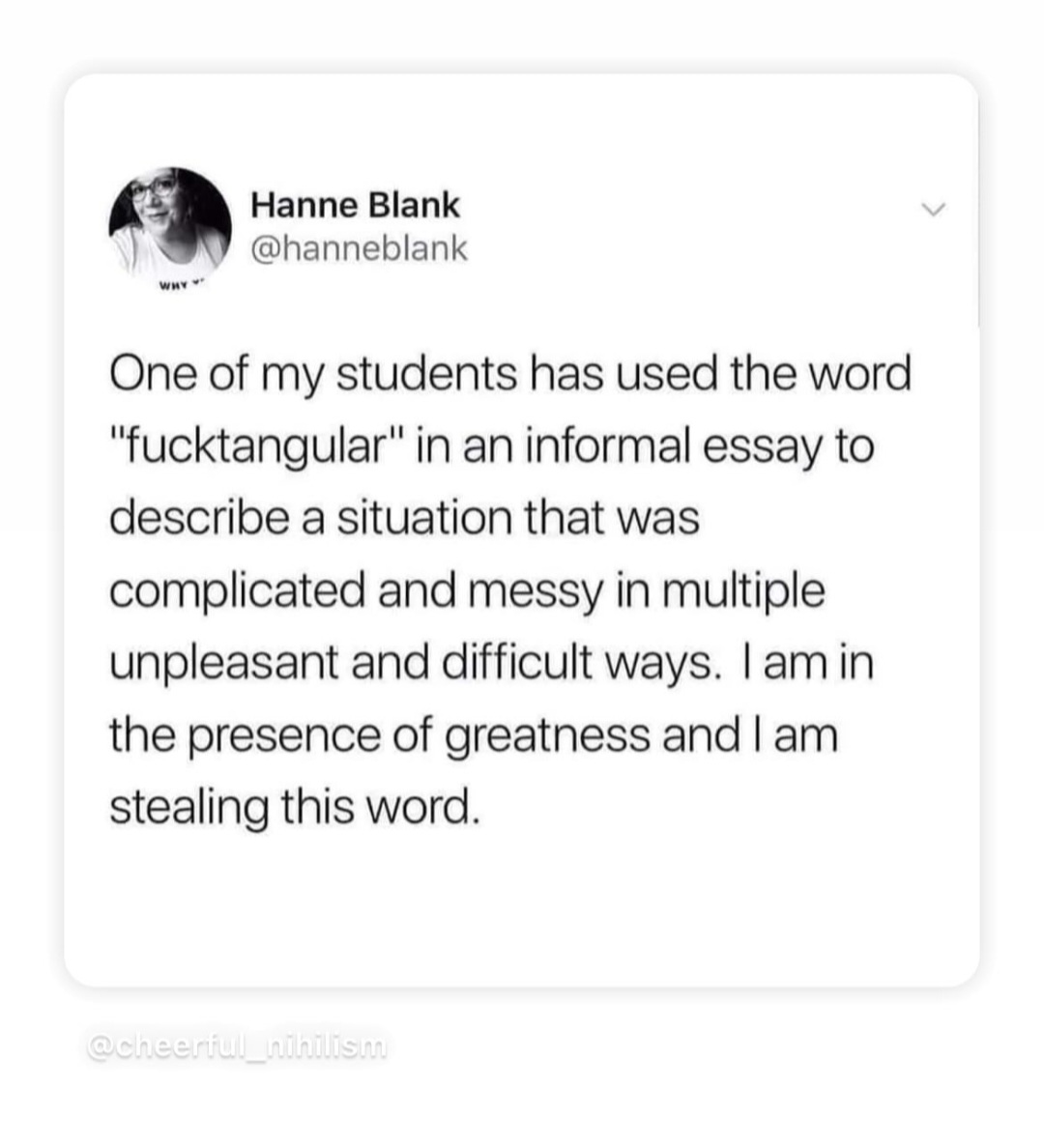
Task: Click the @cheerful_nihilism watermark
Action: click(x=236, y=1046)
